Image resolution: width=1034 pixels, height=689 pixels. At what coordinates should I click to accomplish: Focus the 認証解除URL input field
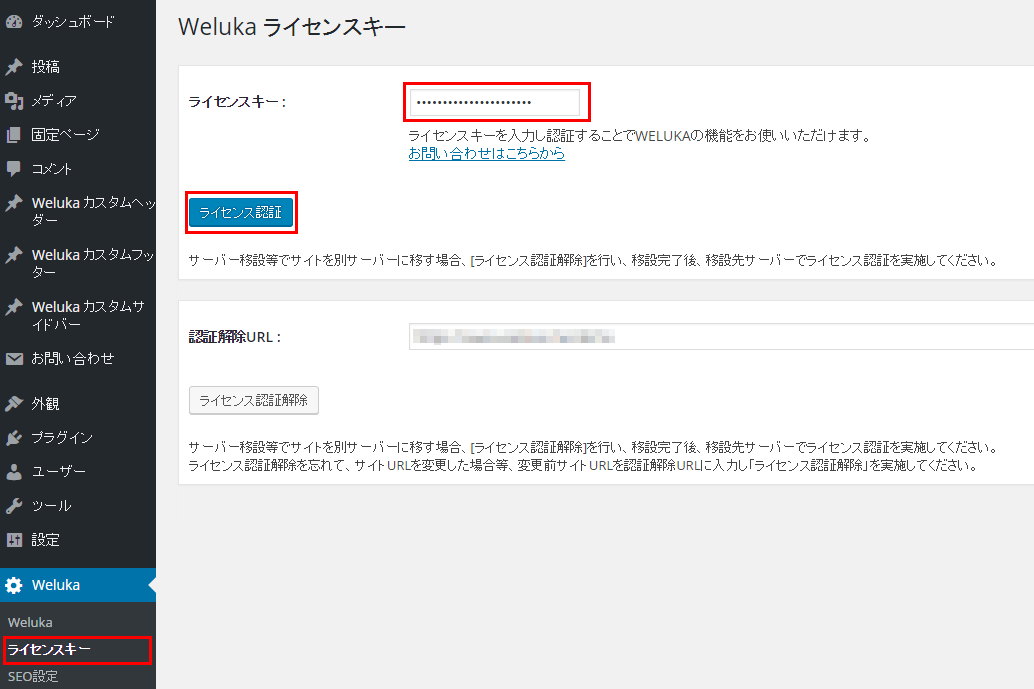click(x=721, y=337)
